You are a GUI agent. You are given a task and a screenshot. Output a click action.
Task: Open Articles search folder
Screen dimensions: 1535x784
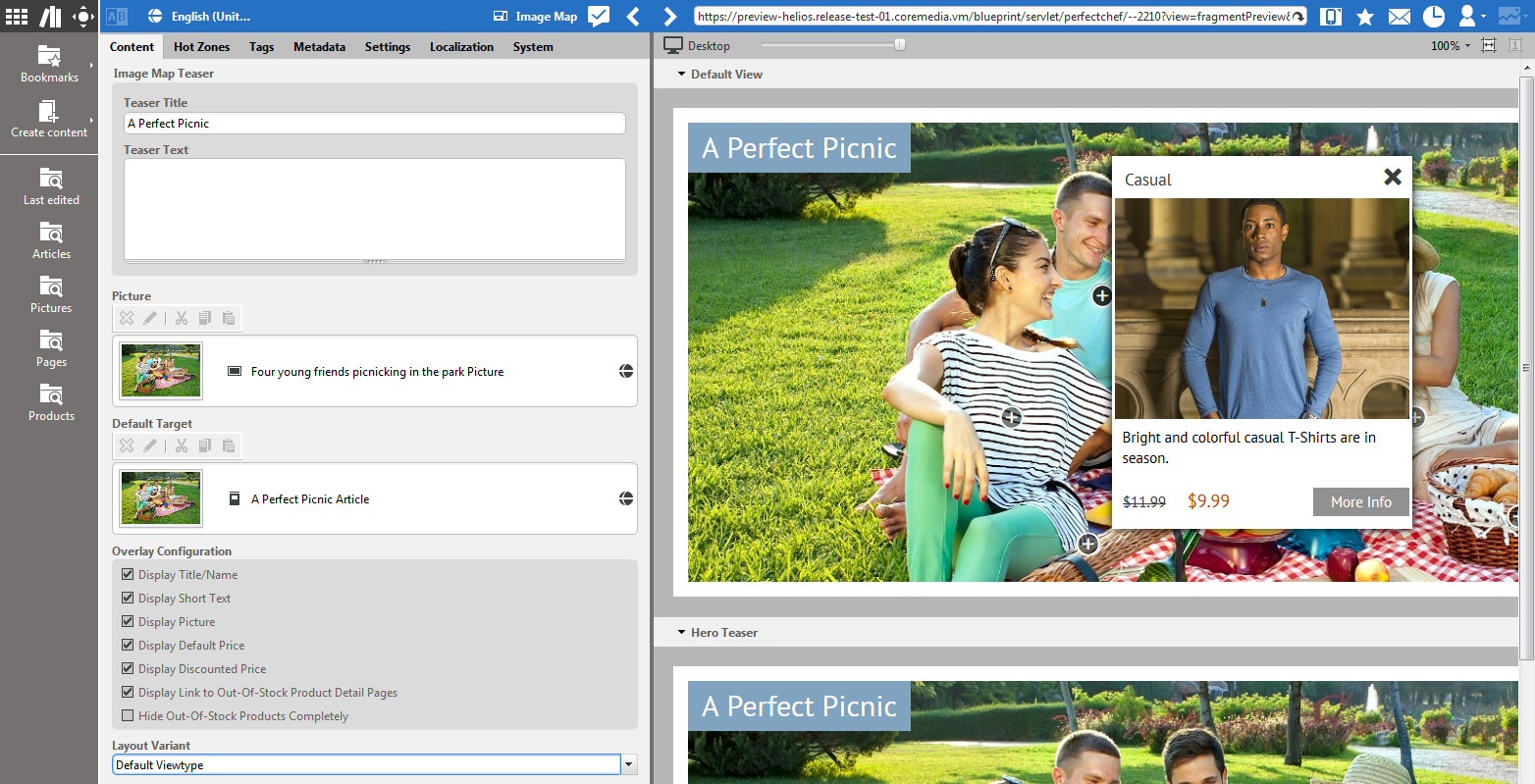click(x=51, y=240)
